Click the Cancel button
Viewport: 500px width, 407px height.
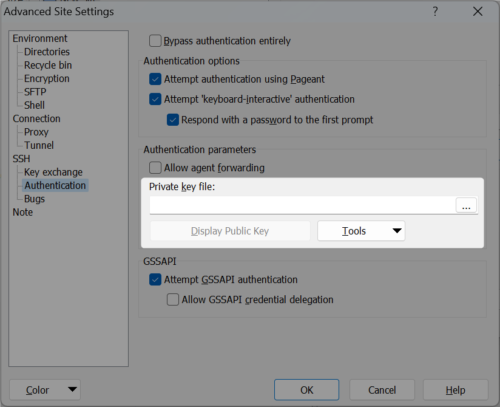382,390
